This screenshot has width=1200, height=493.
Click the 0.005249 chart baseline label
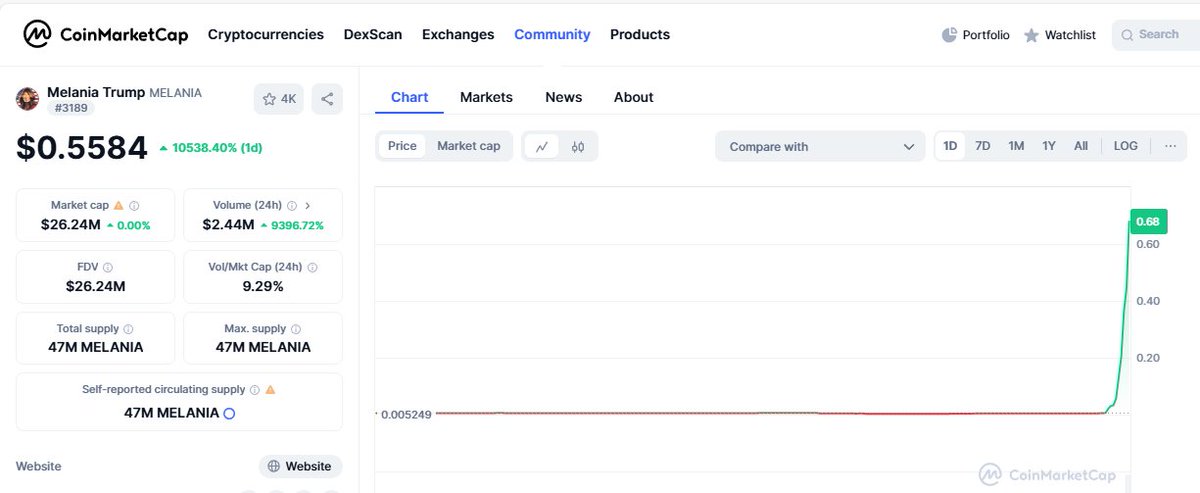pyautogui.click(x=406, y=414)
